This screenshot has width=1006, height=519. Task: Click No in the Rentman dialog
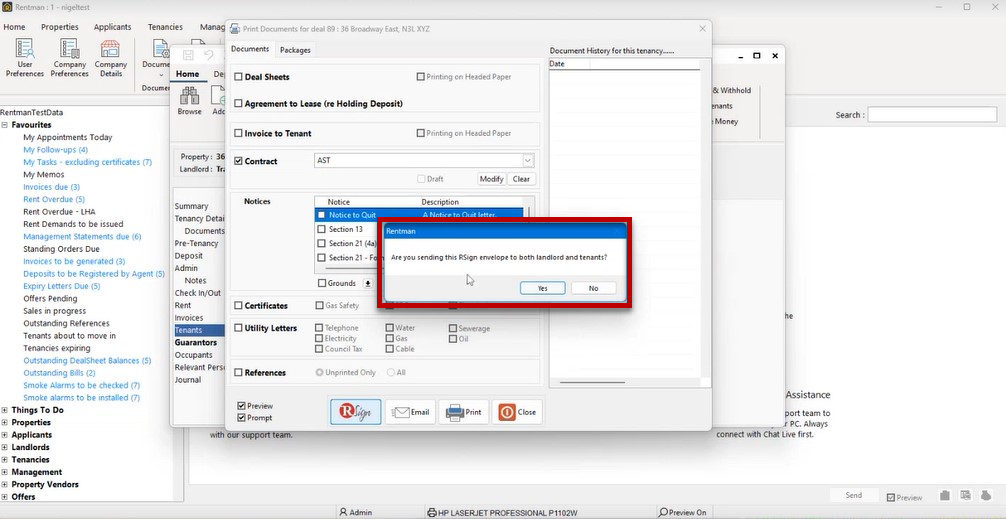click(x=593, y=288)
